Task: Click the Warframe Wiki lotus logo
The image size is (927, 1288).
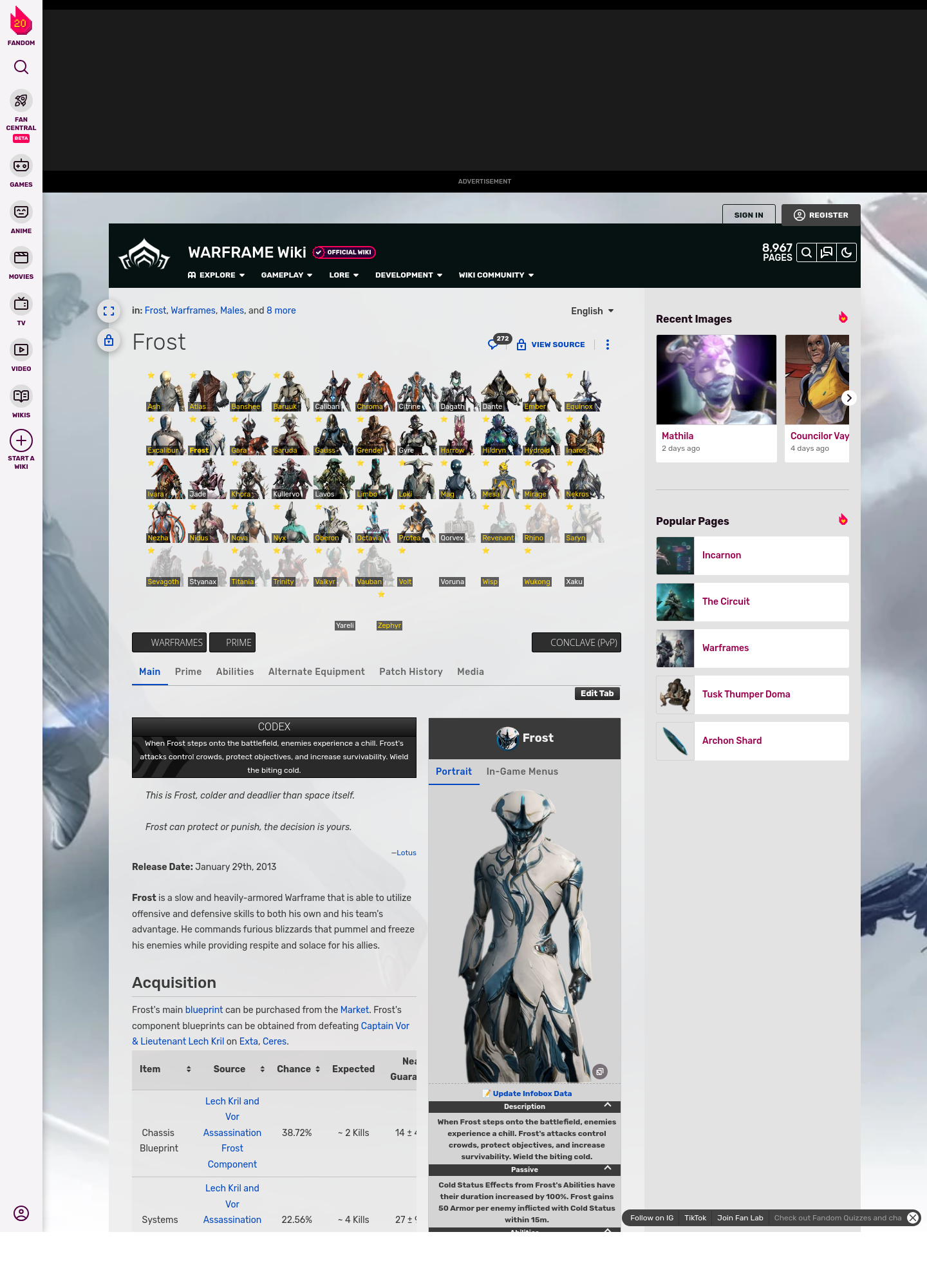Action: coord(144,255)
